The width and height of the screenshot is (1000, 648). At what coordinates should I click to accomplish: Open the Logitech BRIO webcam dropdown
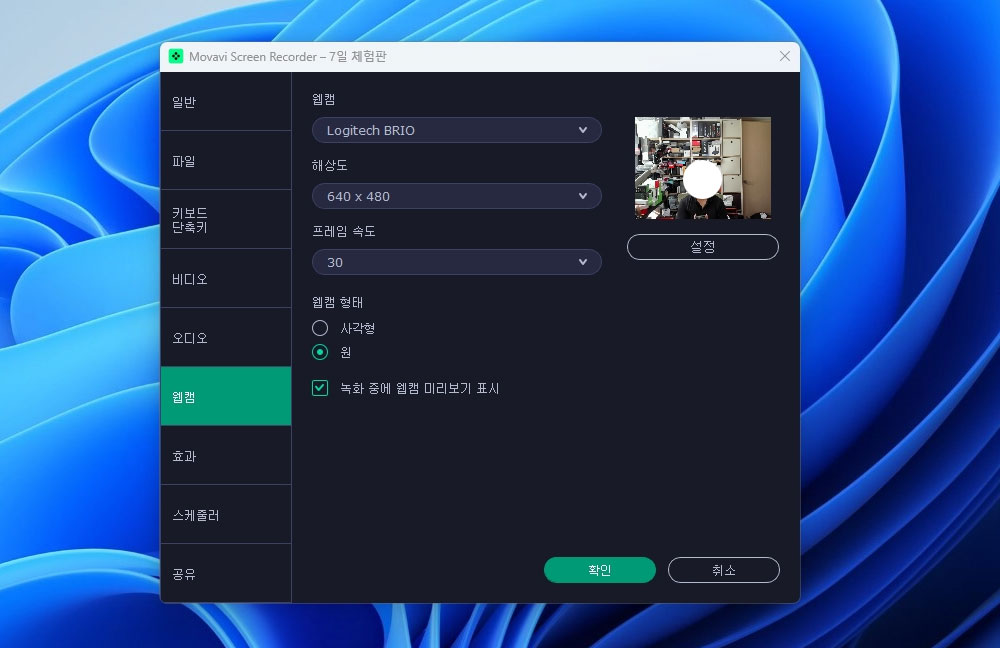click(x=457, y=130)
